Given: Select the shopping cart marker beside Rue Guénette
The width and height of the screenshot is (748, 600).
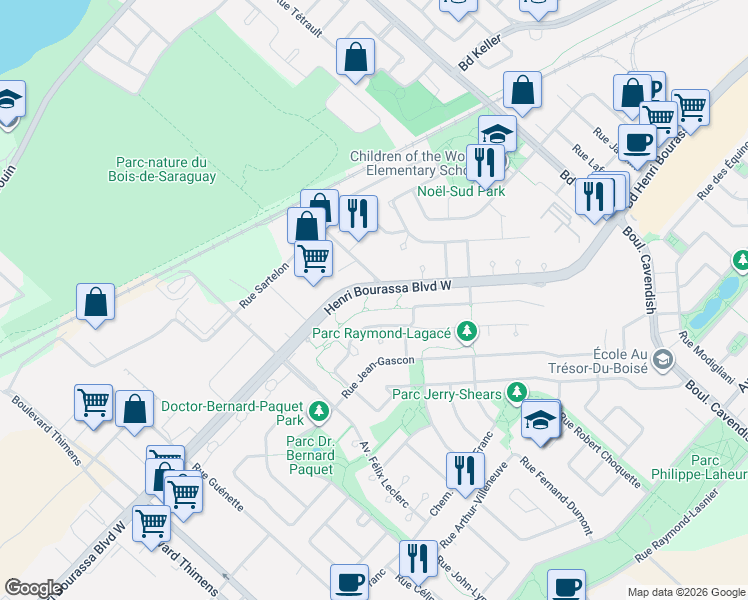Looking at the screenshot, I should click(183, 498).
